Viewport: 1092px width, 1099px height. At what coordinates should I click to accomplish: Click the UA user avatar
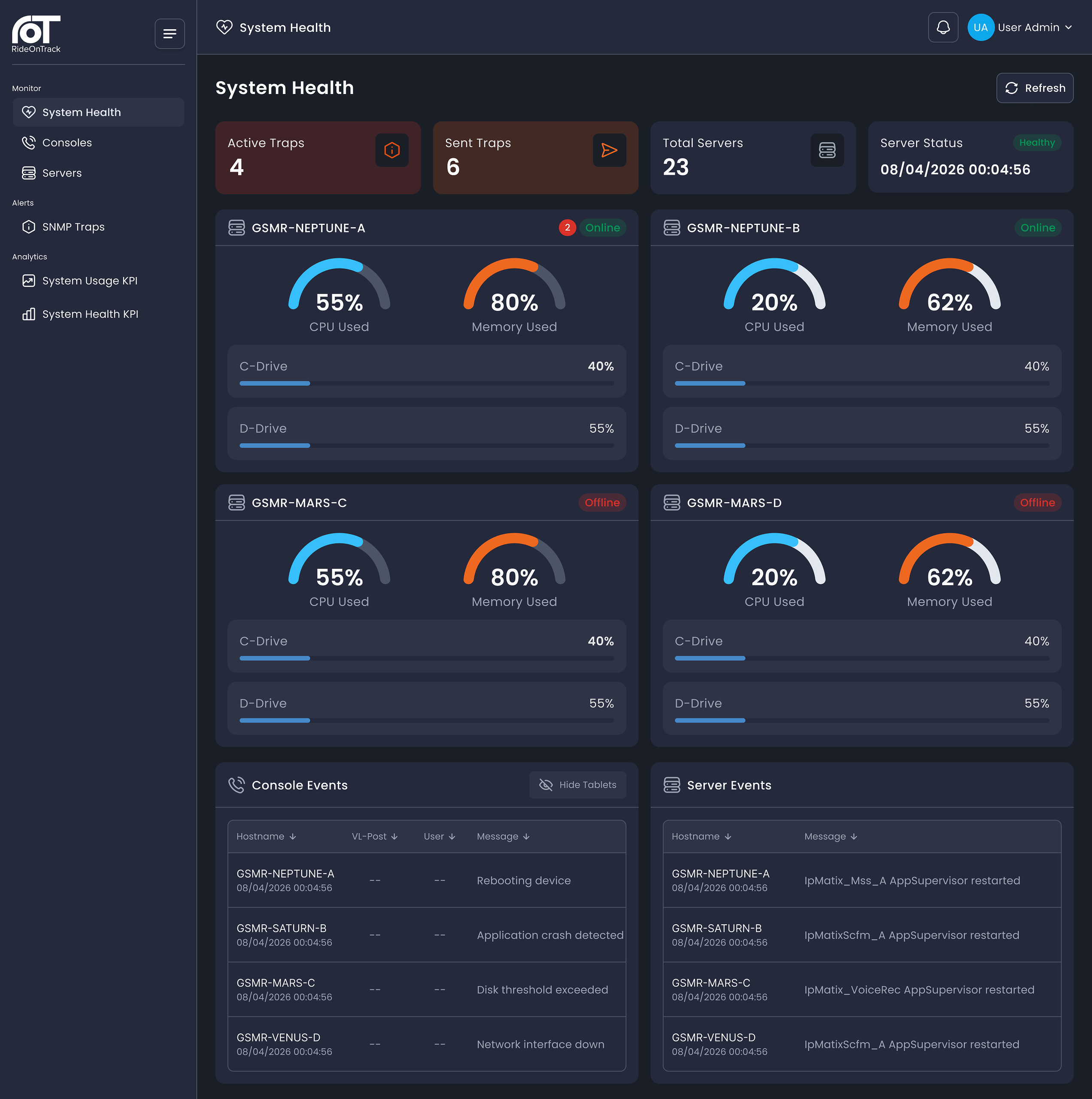point(980,27)
